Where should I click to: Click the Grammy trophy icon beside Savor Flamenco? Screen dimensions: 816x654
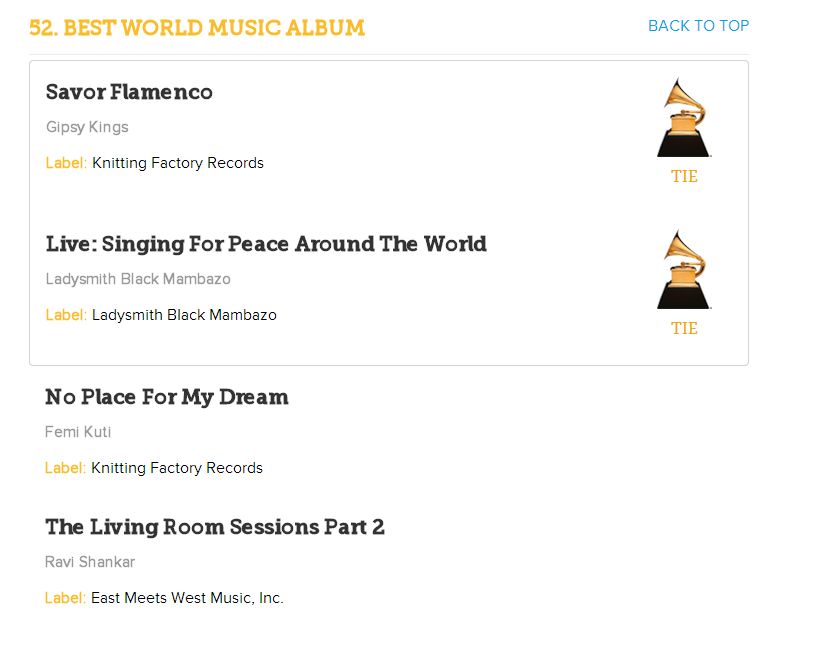click(x=684, y=118)
